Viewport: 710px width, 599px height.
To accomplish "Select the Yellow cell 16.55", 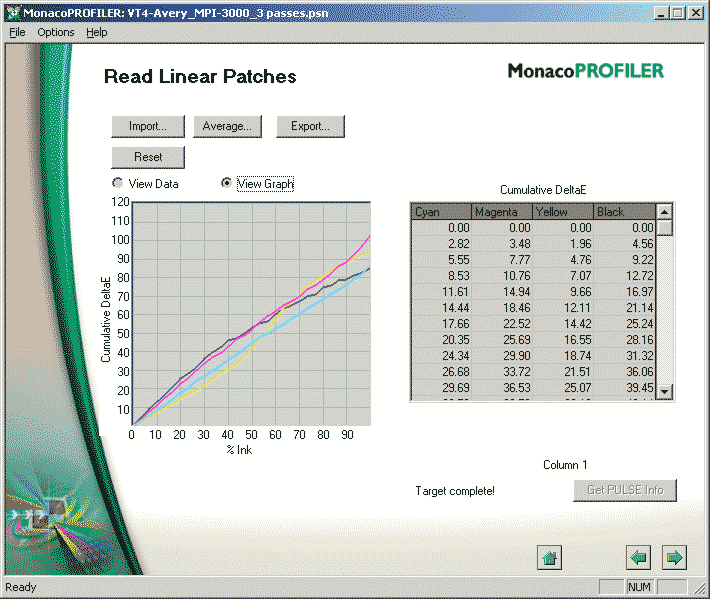I will 563,340.
